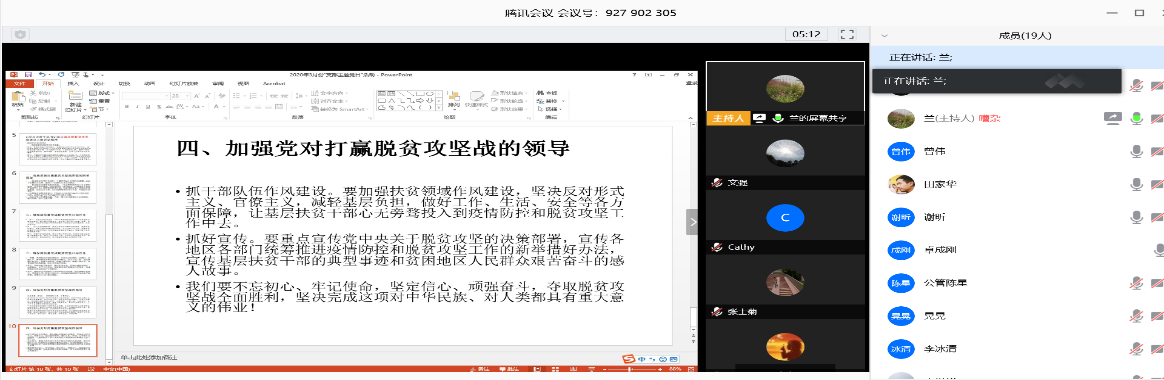Click the green microphone icon of 兰(主持人)
This screenshot has width=1164, height=380.
(1136, 118)
